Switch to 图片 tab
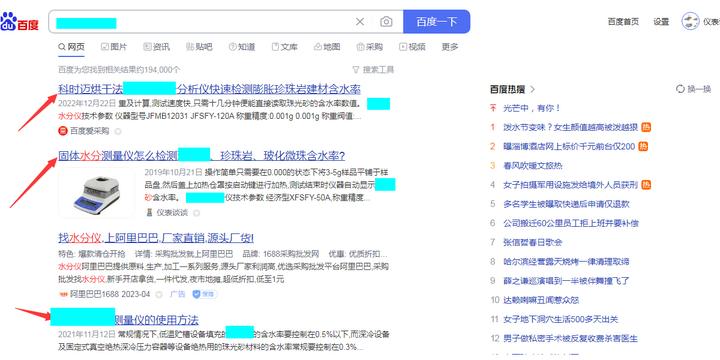The image size is (720, 360). [114, 47]
